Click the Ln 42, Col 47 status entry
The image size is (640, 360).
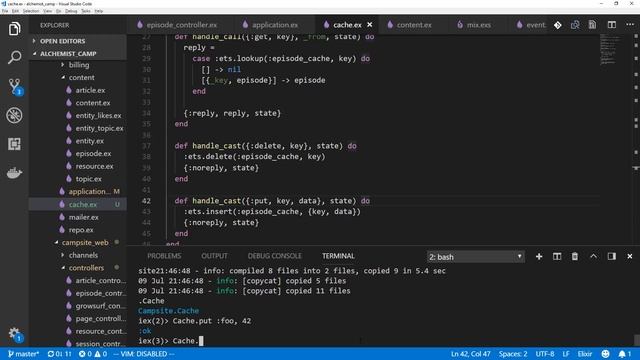470,354
